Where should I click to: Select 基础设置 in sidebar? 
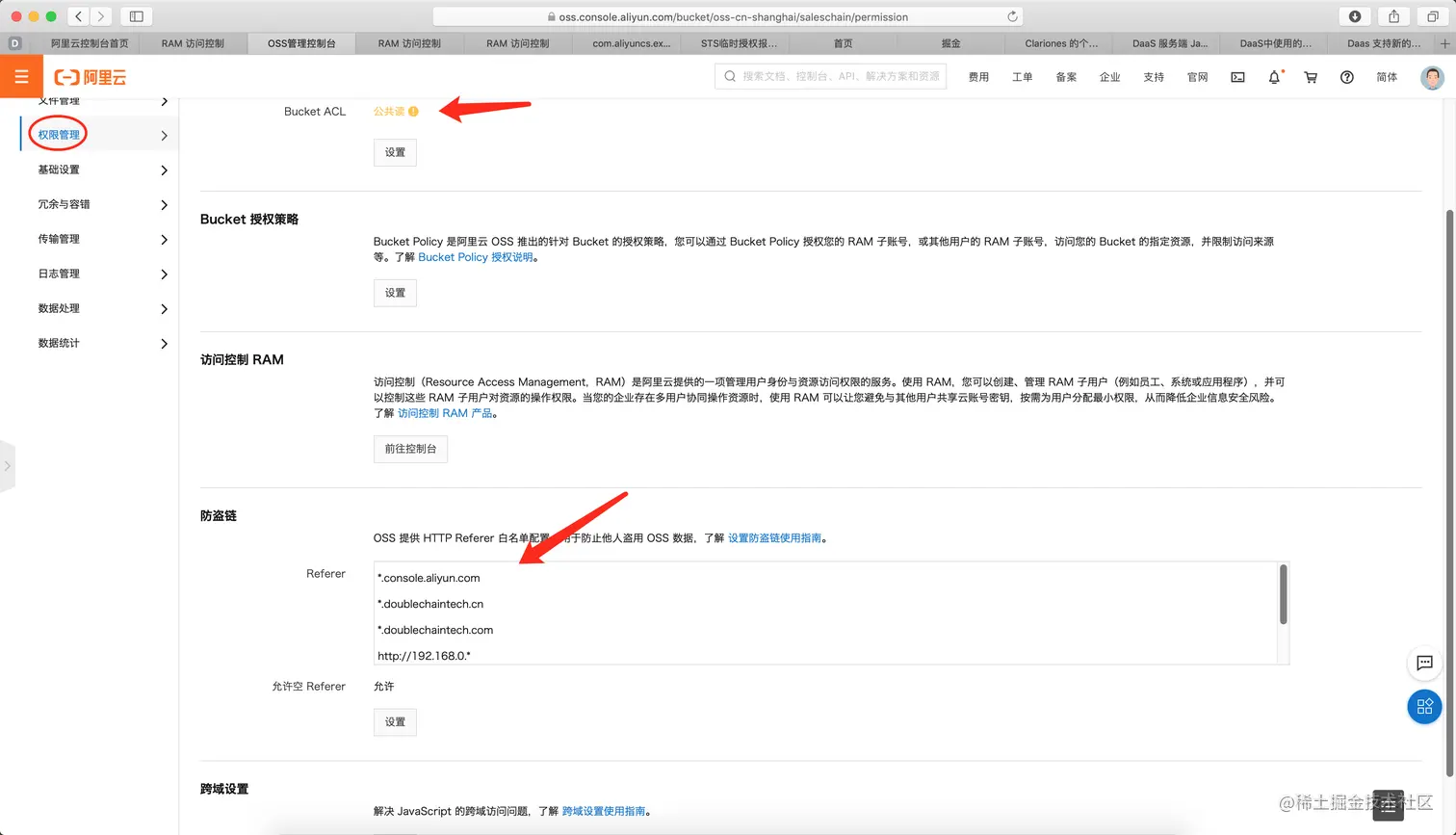pos(59,170)
